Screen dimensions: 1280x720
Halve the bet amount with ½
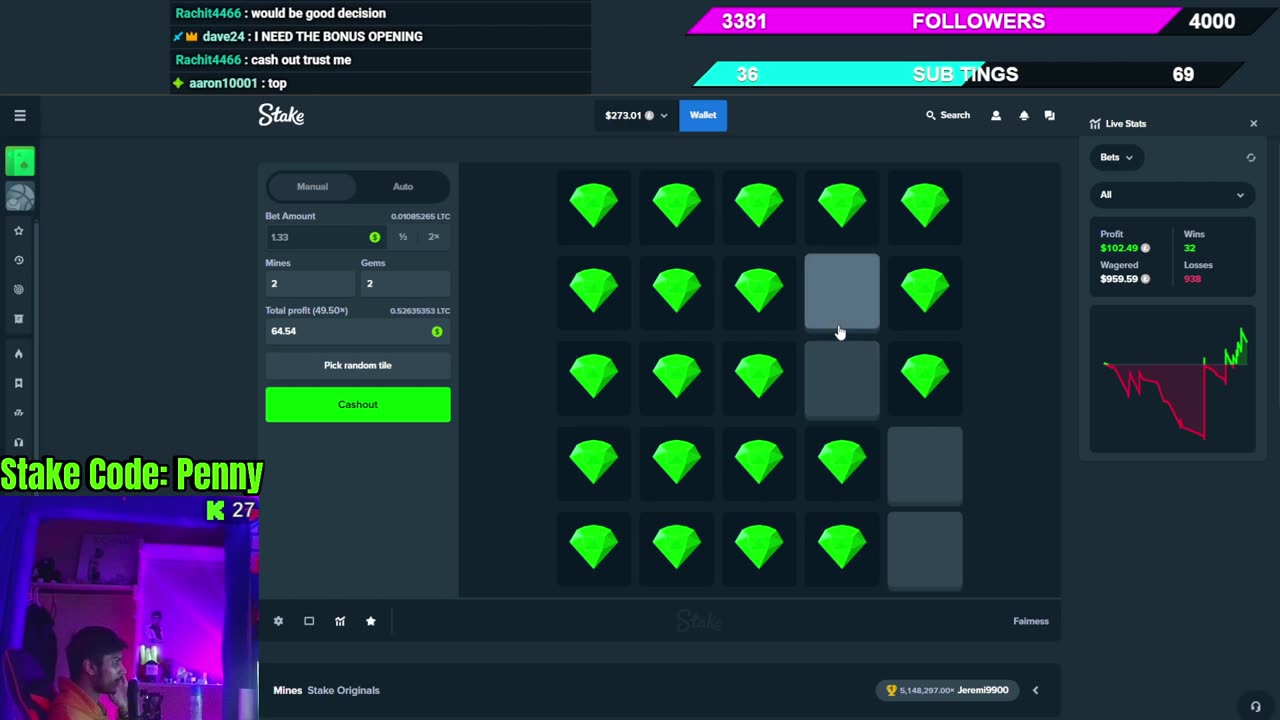[403, 237]
